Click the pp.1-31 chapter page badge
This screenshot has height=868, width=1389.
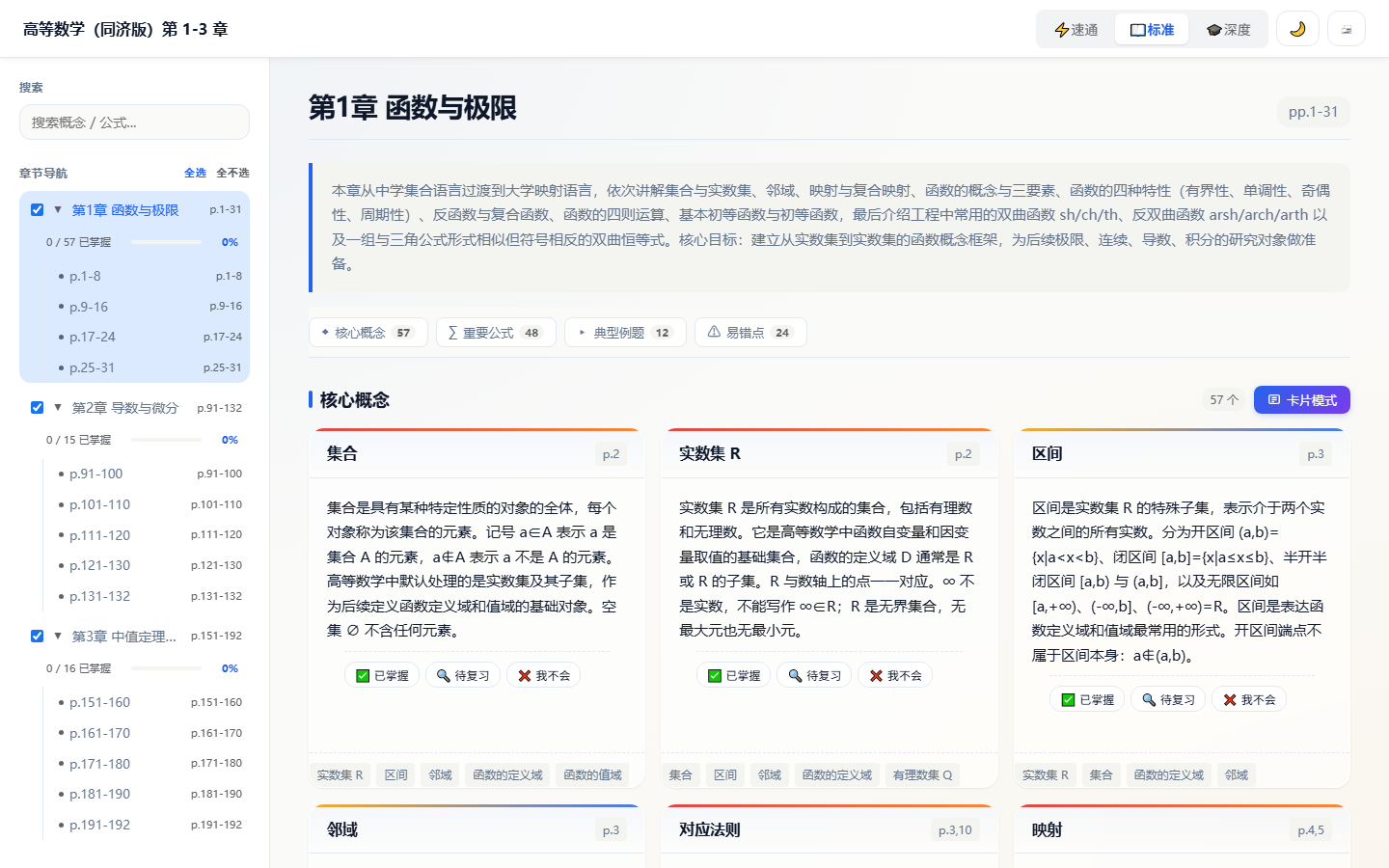click(x=1313, y=112)
